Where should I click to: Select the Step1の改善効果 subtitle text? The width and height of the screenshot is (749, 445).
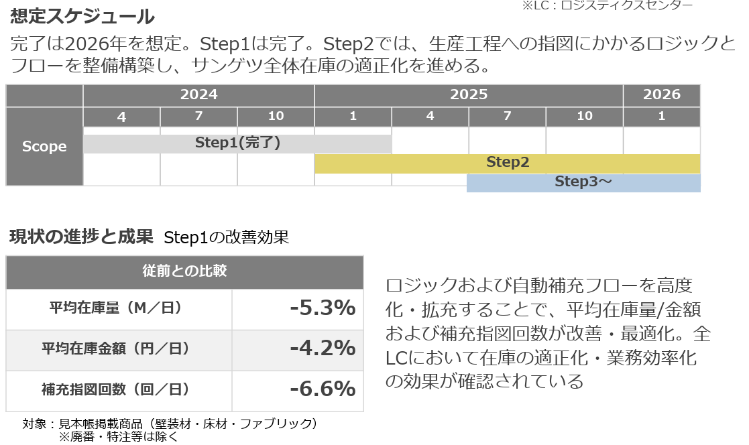point(226,238)
